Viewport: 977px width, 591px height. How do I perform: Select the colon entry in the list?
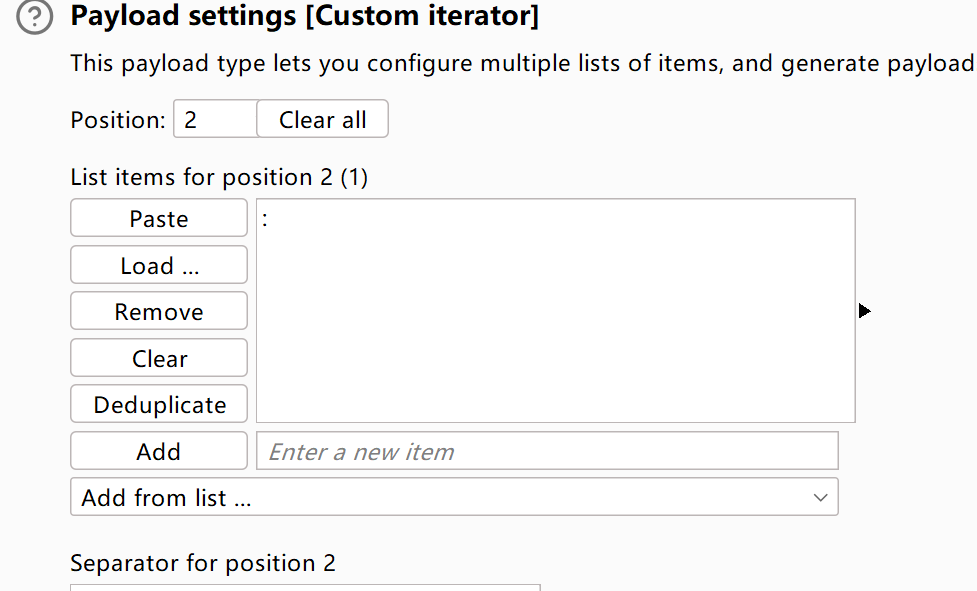click(266, 220)
